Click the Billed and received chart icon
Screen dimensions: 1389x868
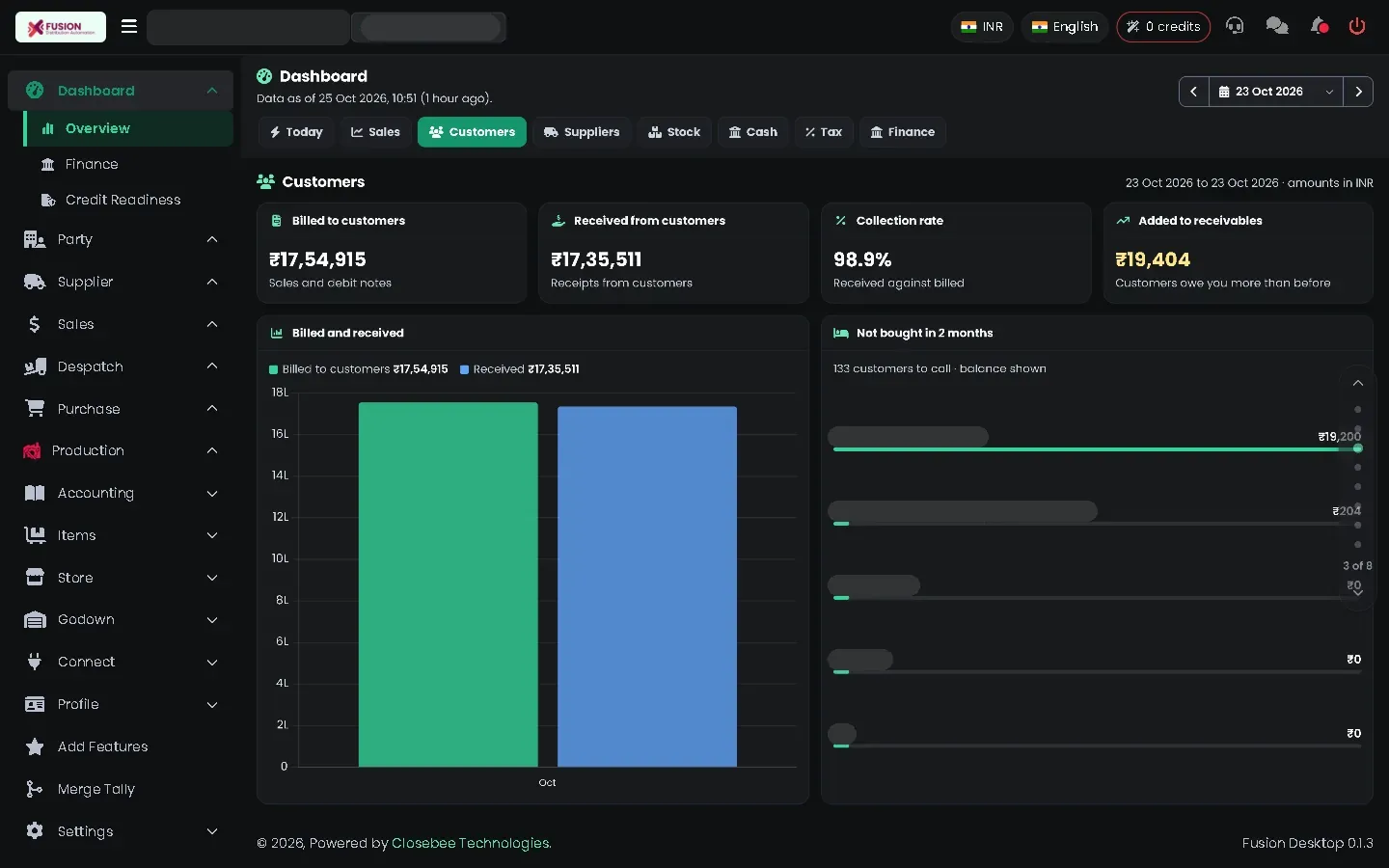tap(277, 333)
